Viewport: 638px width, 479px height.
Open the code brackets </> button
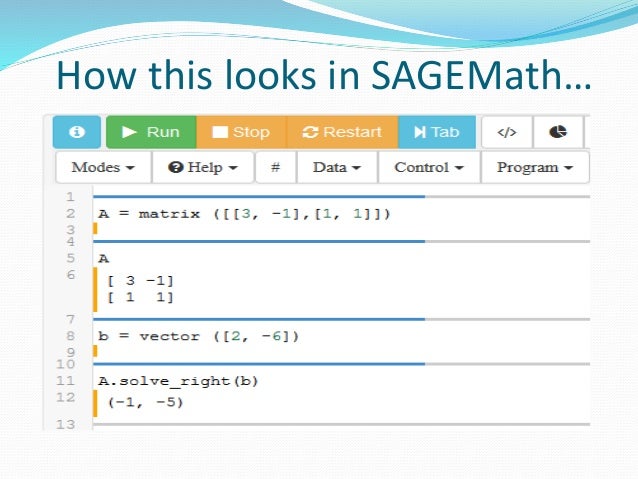pyautogui.click(x=507, y=132)
